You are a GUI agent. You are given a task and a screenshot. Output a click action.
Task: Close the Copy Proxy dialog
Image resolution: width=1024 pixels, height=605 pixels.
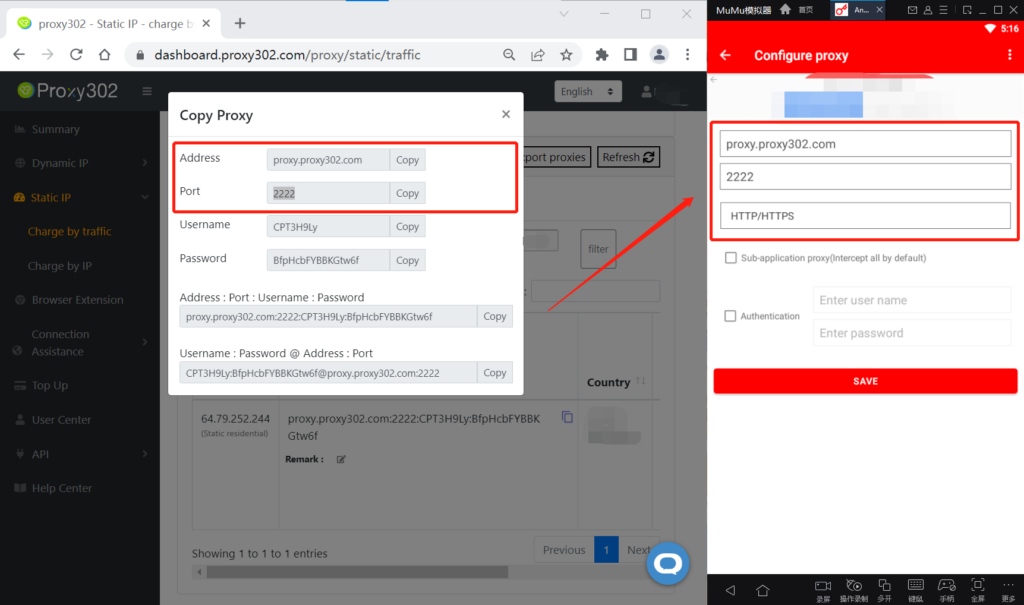pyautogui.click(x=506, y=114)
